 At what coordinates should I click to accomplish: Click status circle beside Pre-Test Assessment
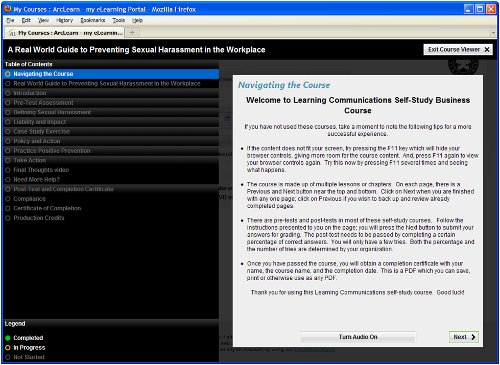coord(8,103)
